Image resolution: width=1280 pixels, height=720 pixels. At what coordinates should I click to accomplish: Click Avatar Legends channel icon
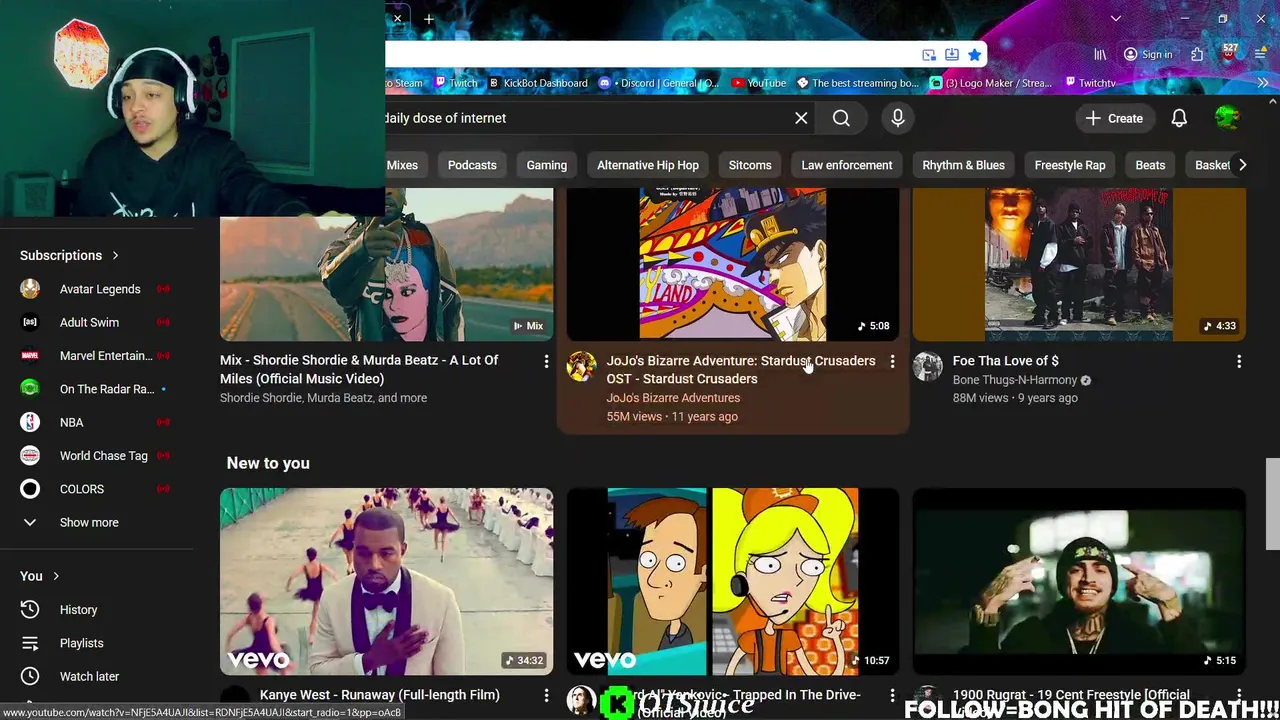pyautogui.click(x=30, y=289)
